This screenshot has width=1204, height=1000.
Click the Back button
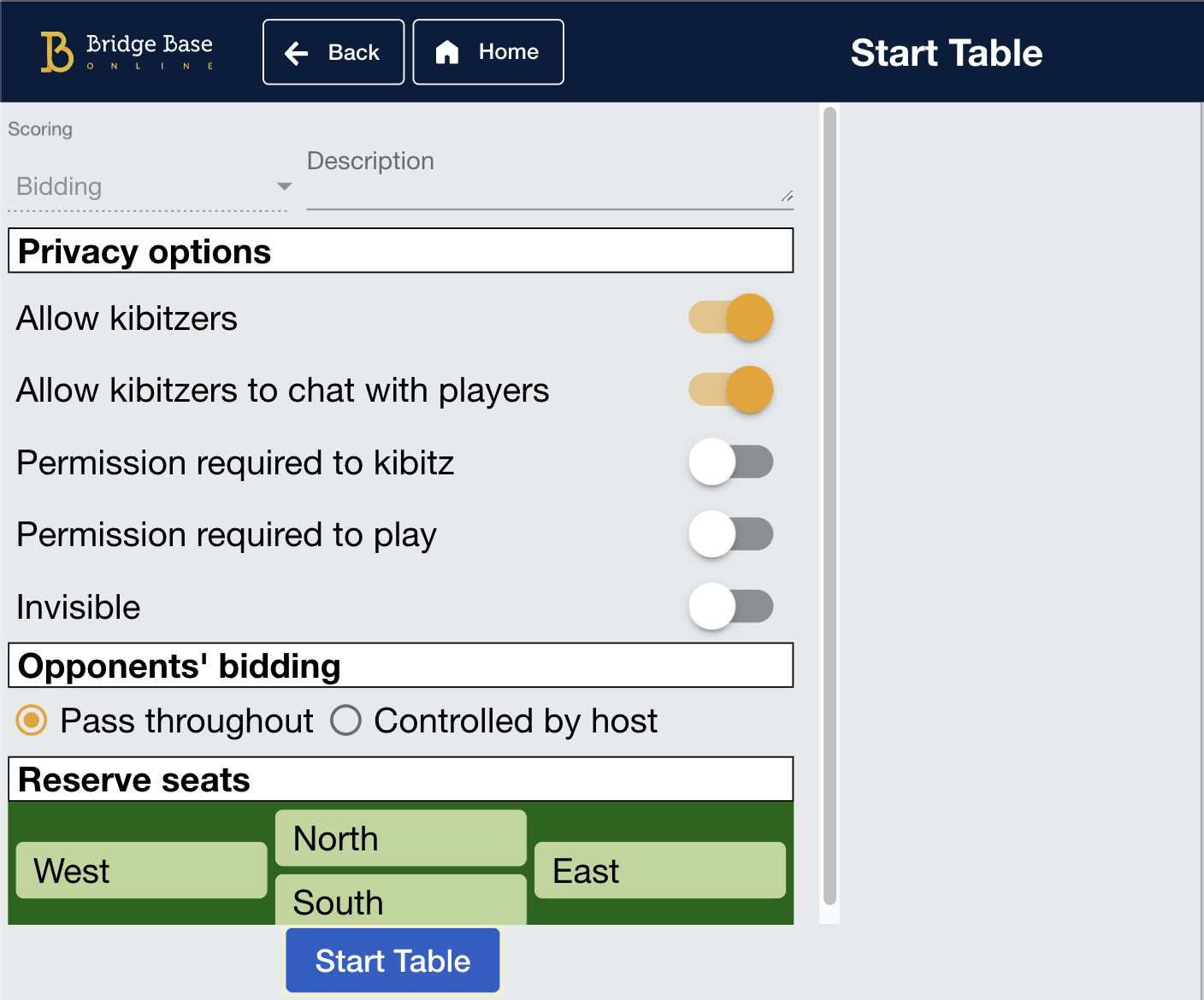point(333,52)
